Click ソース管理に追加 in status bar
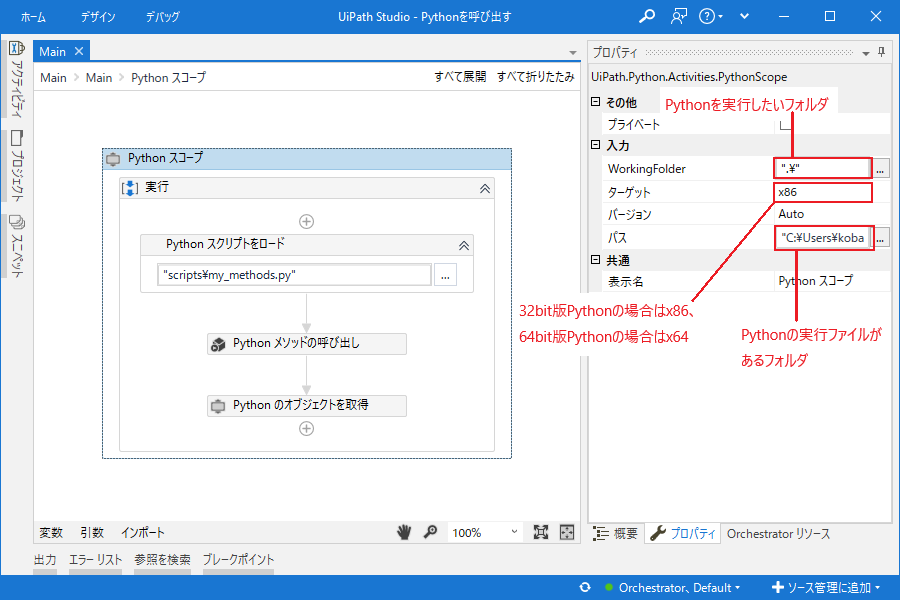The height and width of the screenshot is (600, 900). [x=826, y=587]
